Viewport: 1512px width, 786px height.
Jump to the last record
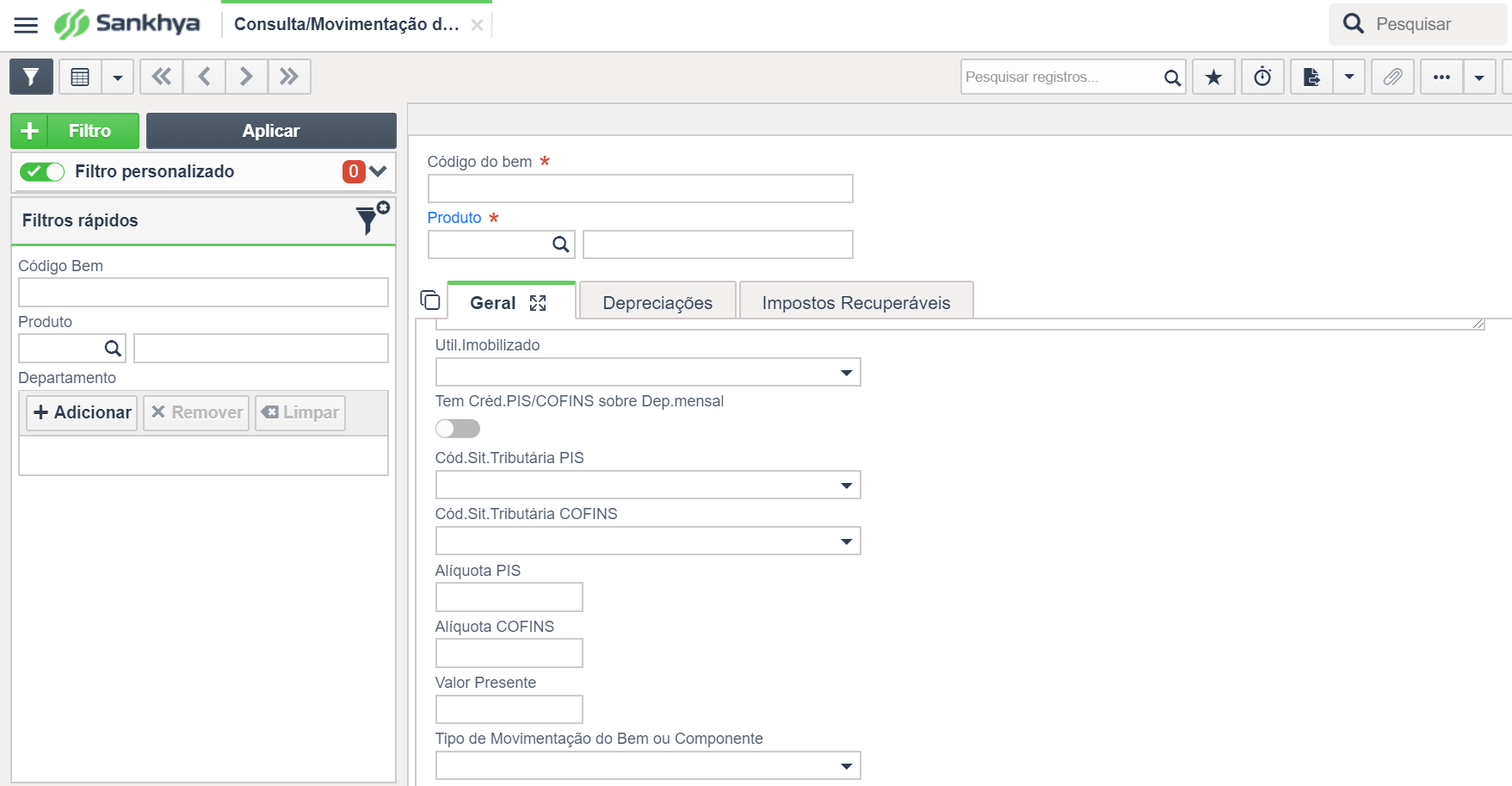tap(289, 77)
